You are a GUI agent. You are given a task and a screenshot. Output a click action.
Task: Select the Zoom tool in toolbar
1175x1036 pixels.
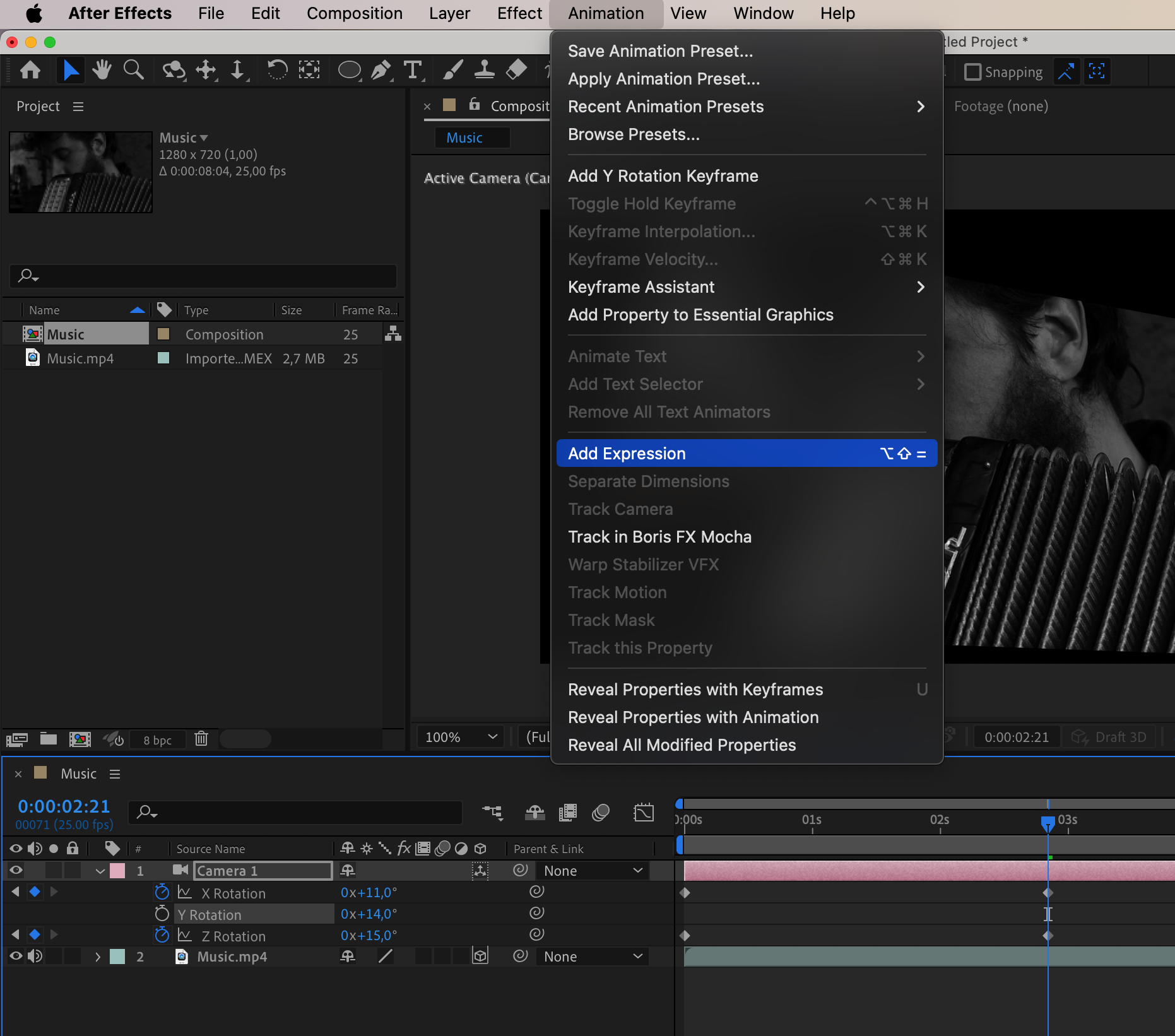point(133,69)
